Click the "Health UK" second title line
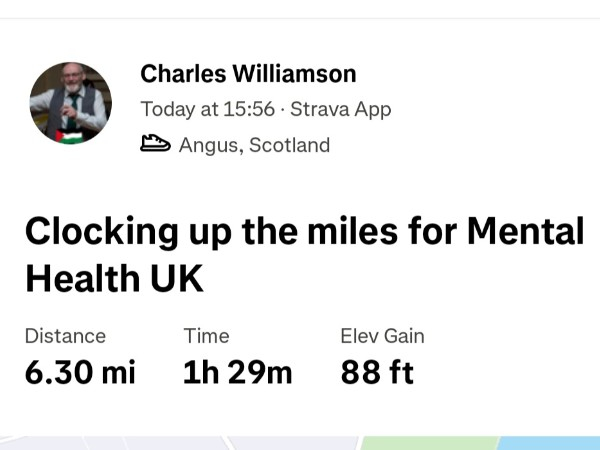 tap(114, 279)
